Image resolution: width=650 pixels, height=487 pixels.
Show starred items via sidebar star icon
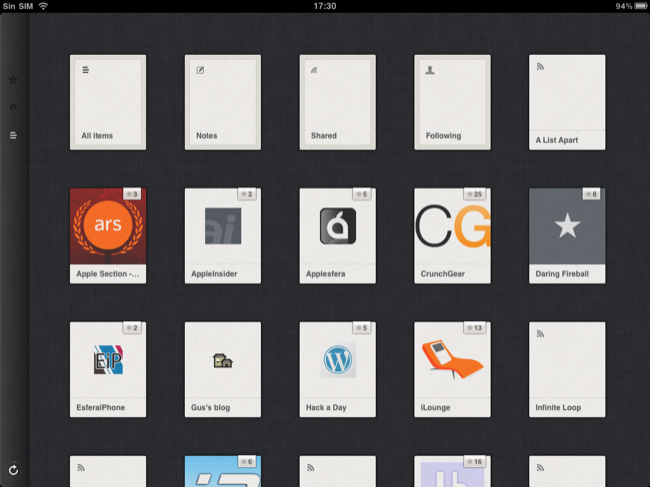13,80
